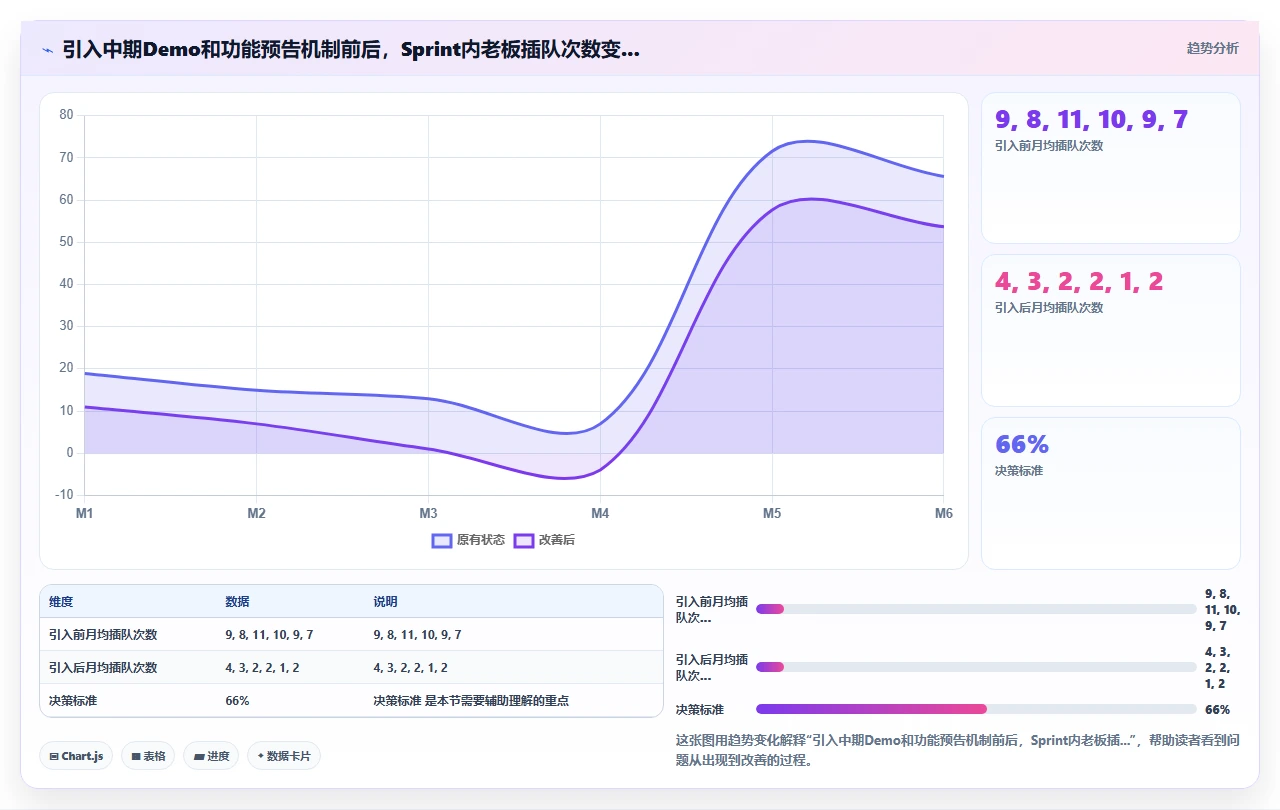The image size is (1280, 810).
Task: Click the M2 x-axis label
Action: pos(257,514)
